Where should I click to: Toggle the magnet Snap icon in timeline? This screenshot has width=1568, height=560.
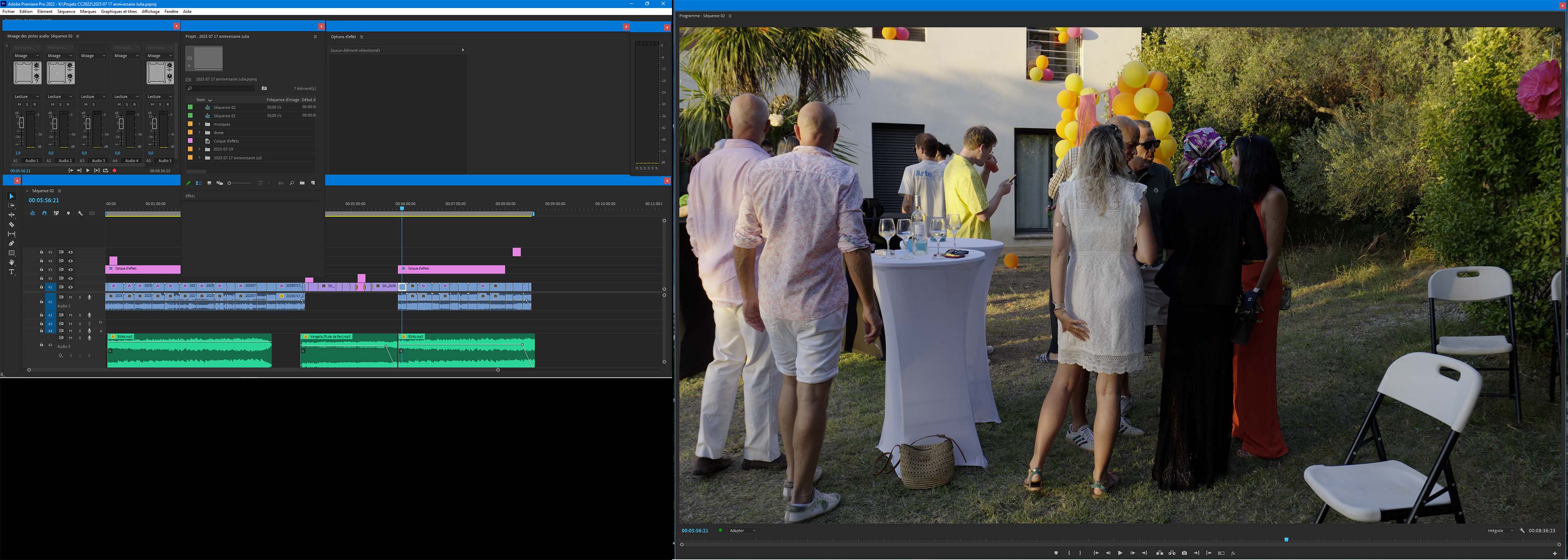pyautogui.click(x=44, y=213)
